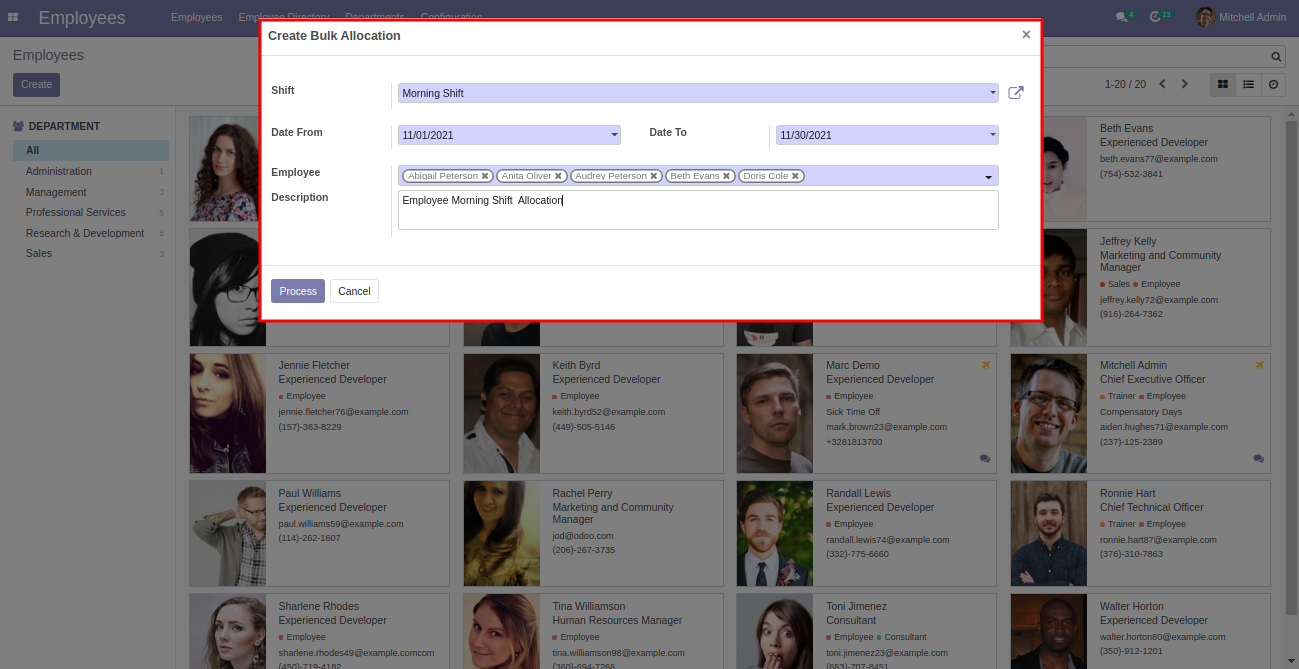Open Mitchell Admin user menu
The image size is (1299, 669).
(1241, 17)
